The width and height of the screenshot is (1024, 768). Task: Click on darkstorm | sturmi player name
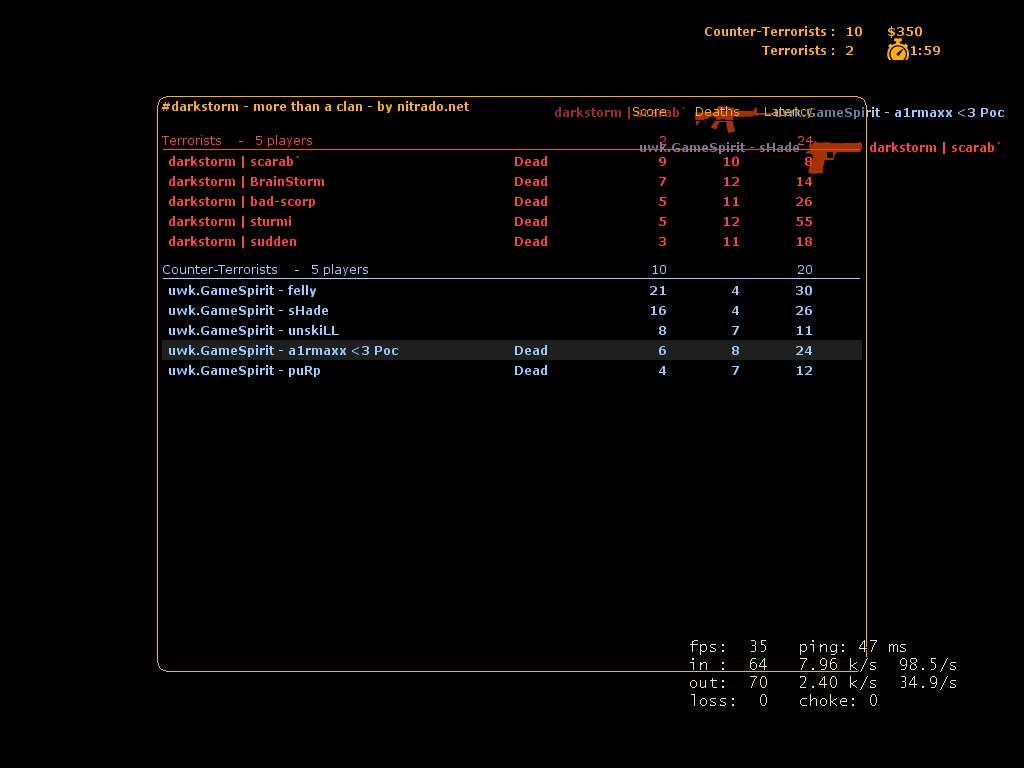coord(230,221)
